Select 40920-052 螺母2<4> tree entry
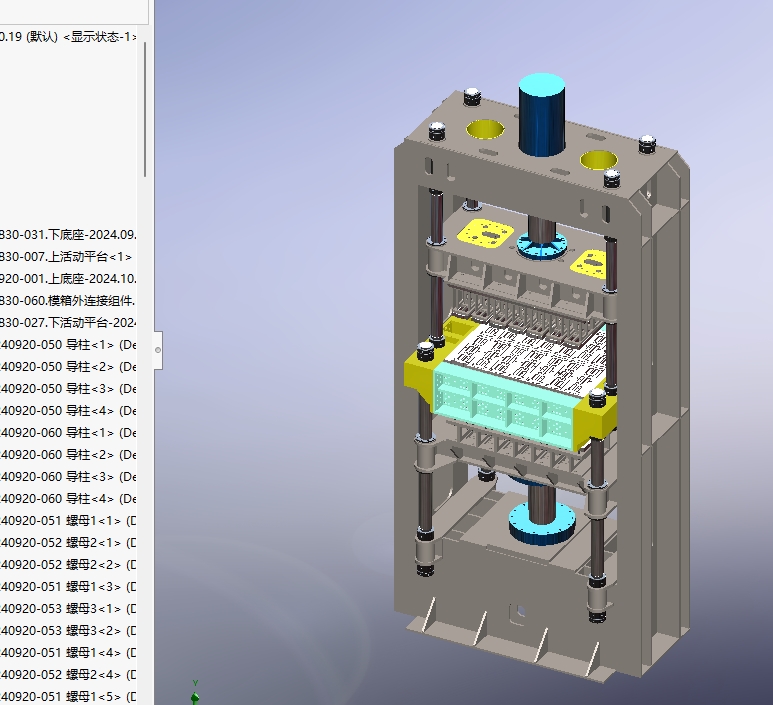Screen dimensions: 773x705 tap(69, 674)
